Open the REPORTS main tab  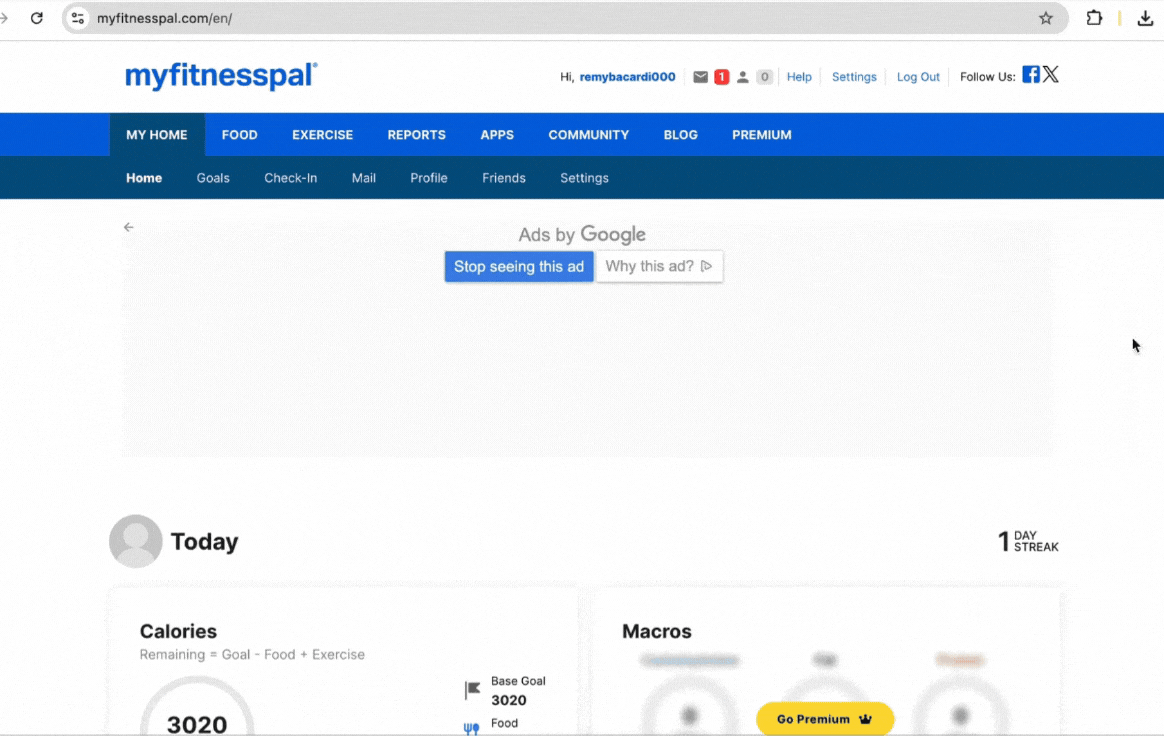click(416, 134)
